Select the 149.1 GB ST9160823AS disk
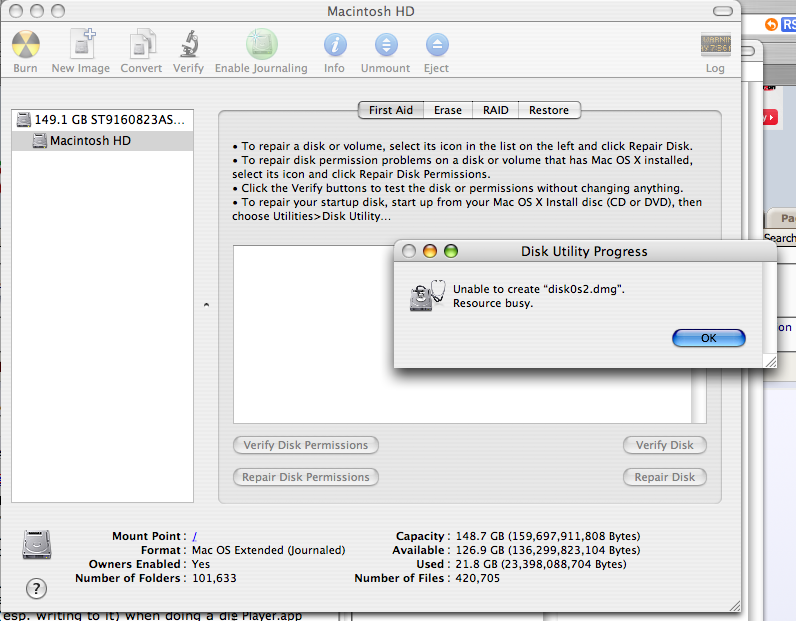Screen dimensions: 796x621 (x=102, y=120)
